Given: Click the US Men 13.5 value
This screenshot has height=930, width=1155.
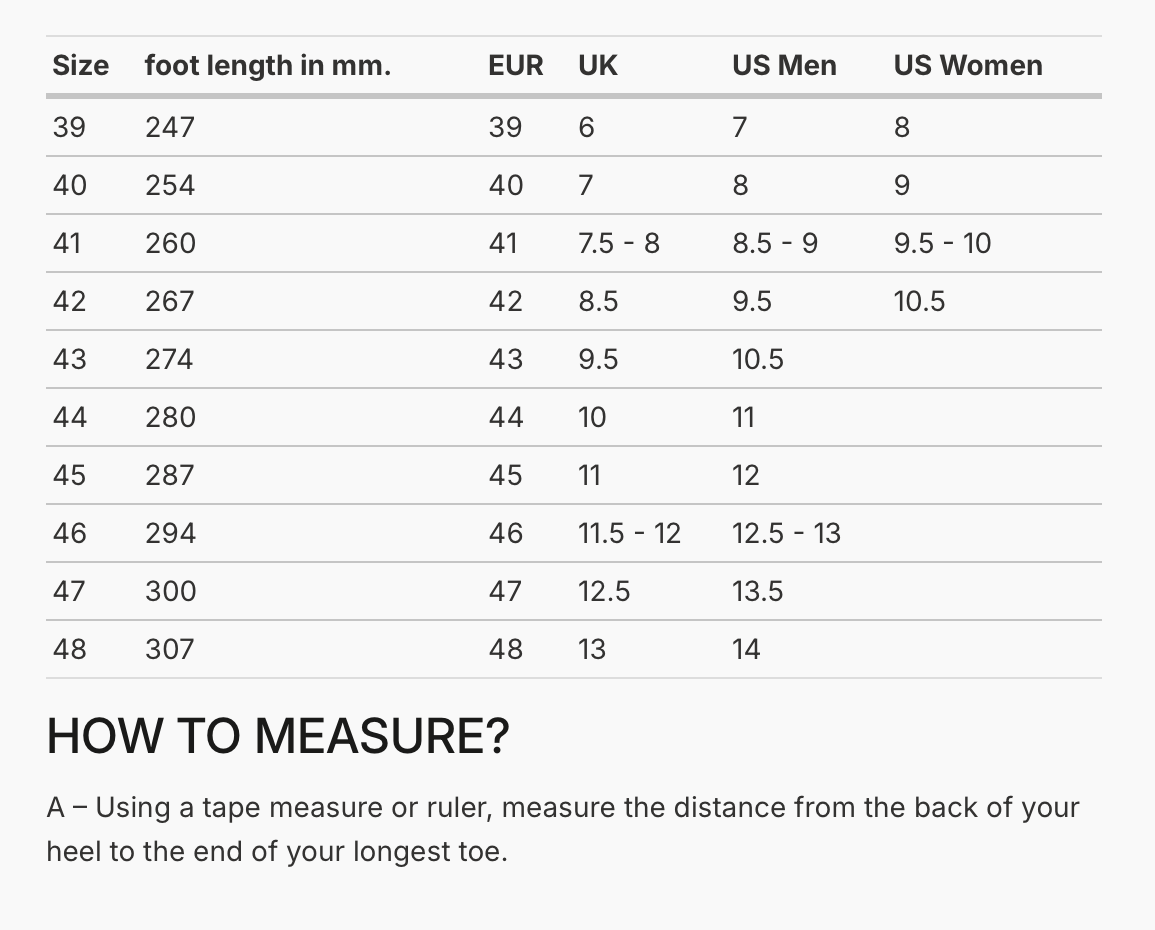Looking at the screenshot, I should coord(757,591).
